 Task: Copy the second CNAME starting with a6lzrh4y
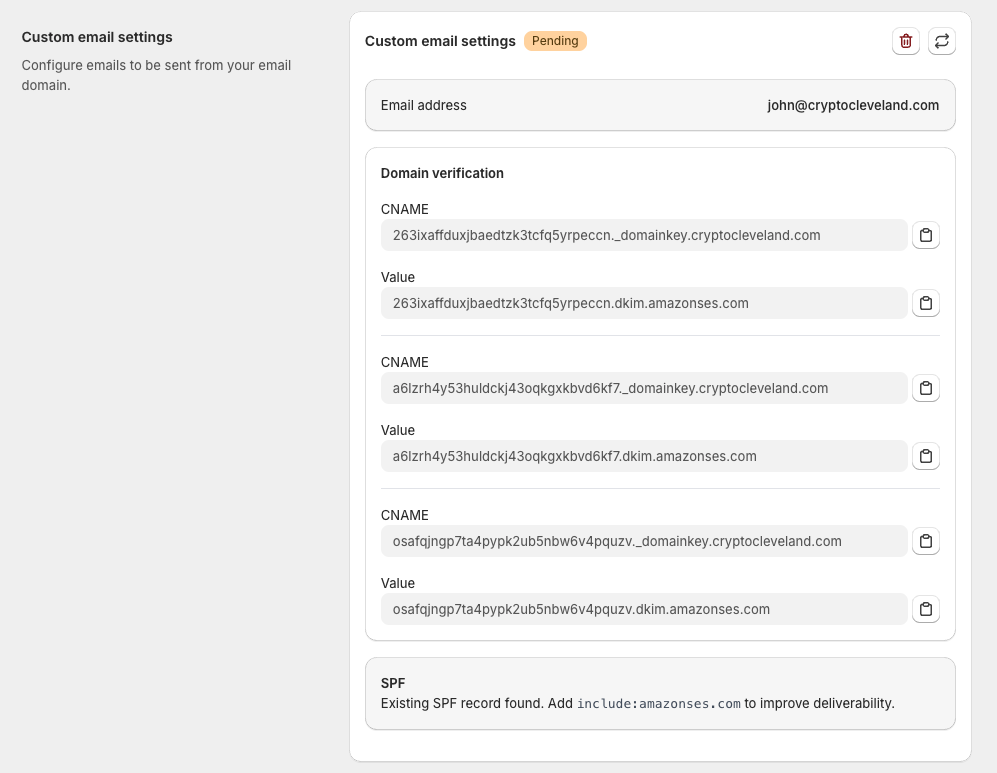pyautogui.click(x=925, y=388)
